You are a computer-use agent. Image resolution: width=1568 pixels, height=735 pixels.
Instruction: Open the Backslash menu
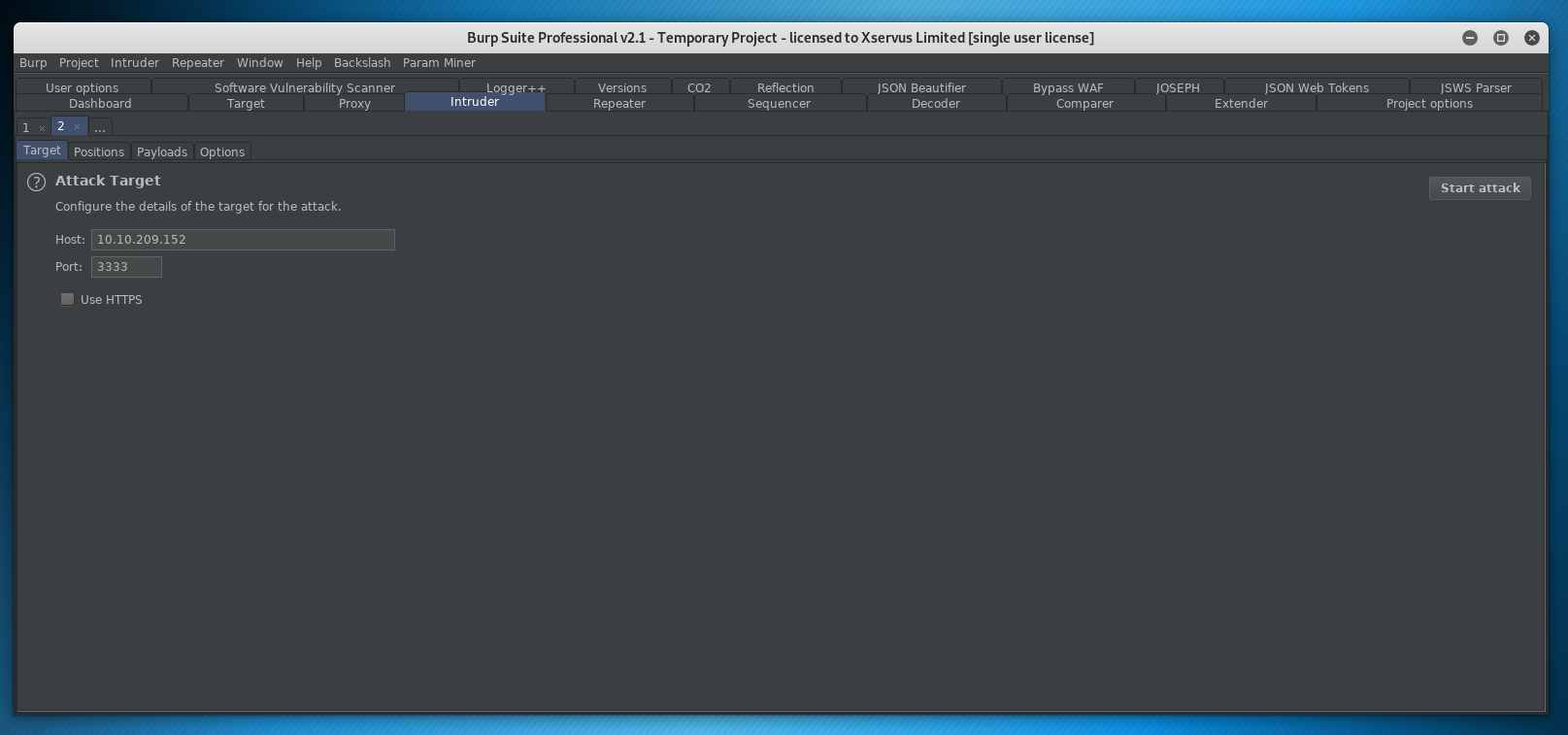click(362, 63)
